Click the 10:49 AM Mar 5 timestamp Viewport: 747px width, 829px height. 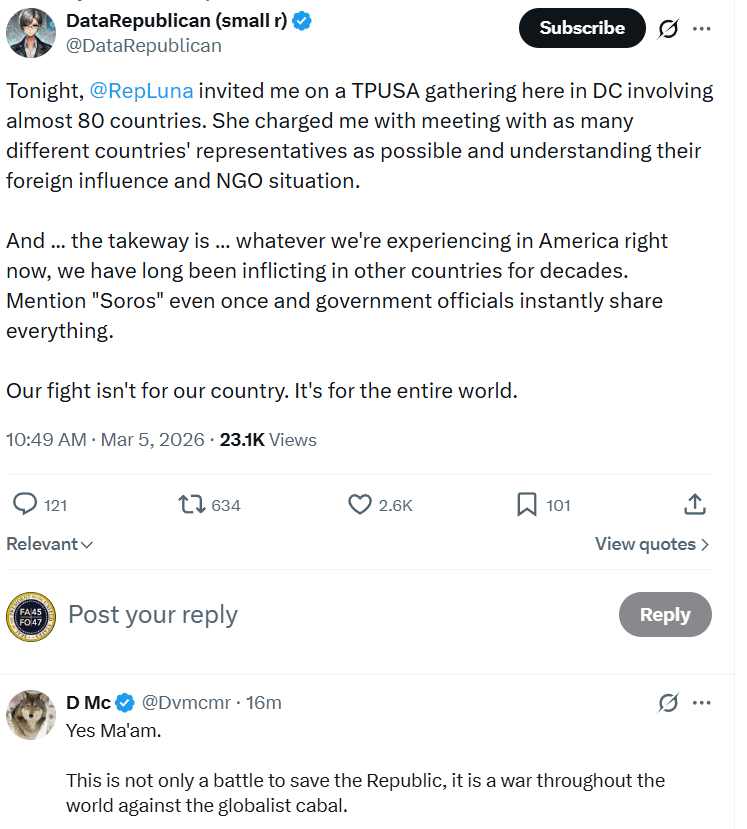pyautogui.click(x=105, y=440)
